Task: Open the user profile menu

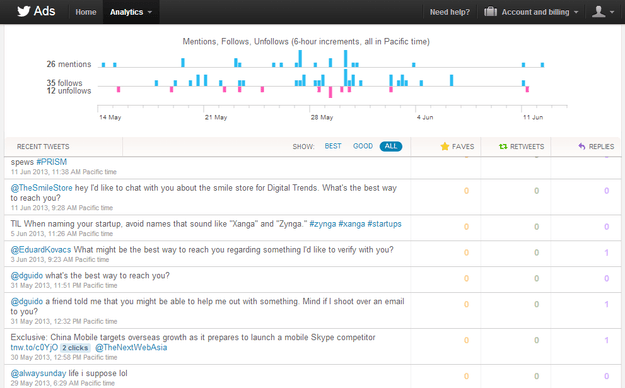Action: point(603,12)
